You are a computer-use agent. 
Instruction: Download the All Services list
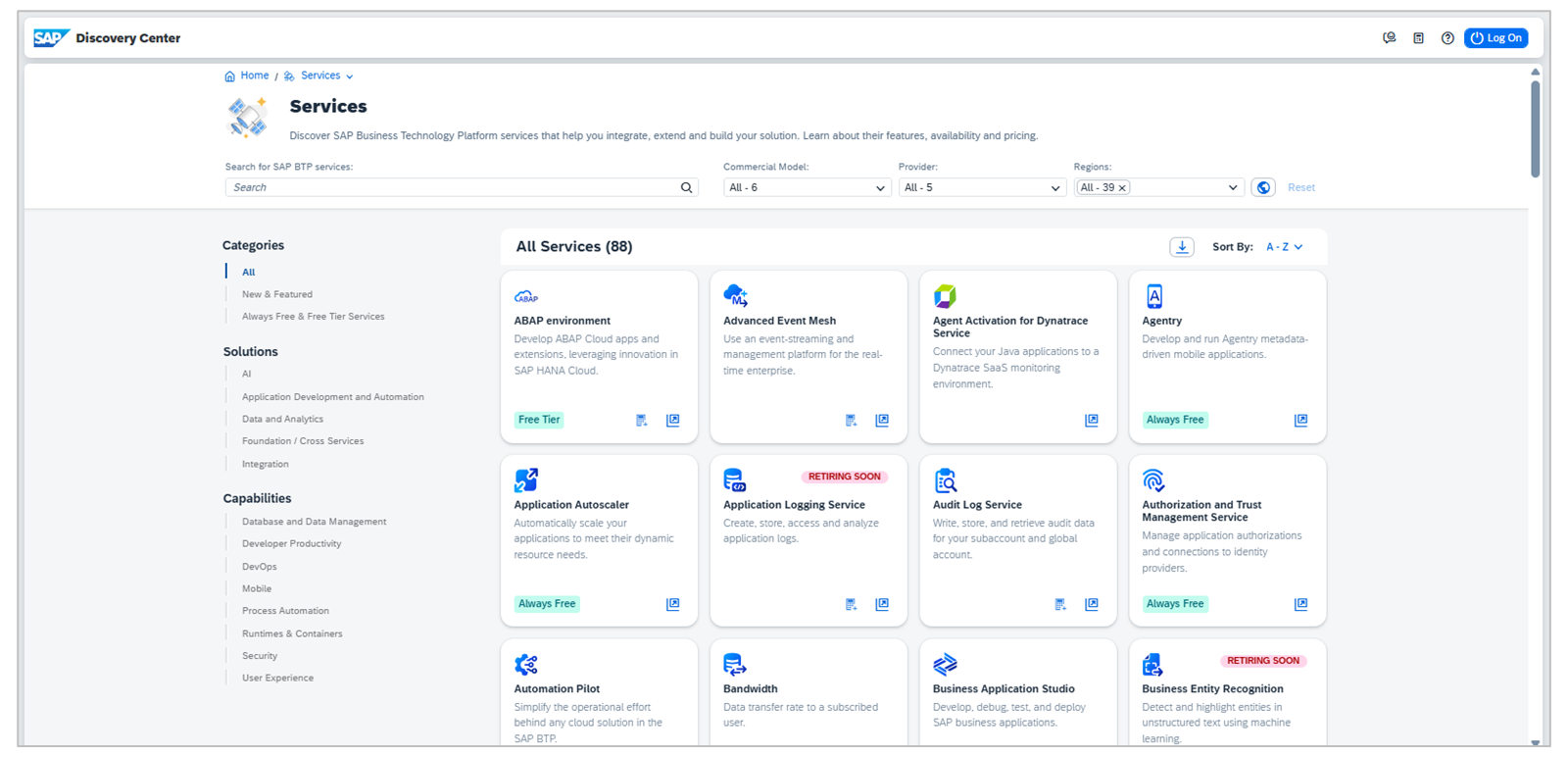coord(1182,247)
